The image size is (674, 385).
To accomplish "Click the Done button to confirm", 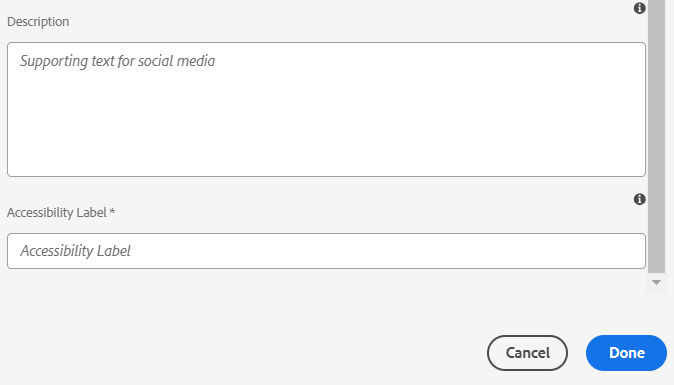I will [x=626, y=353].
